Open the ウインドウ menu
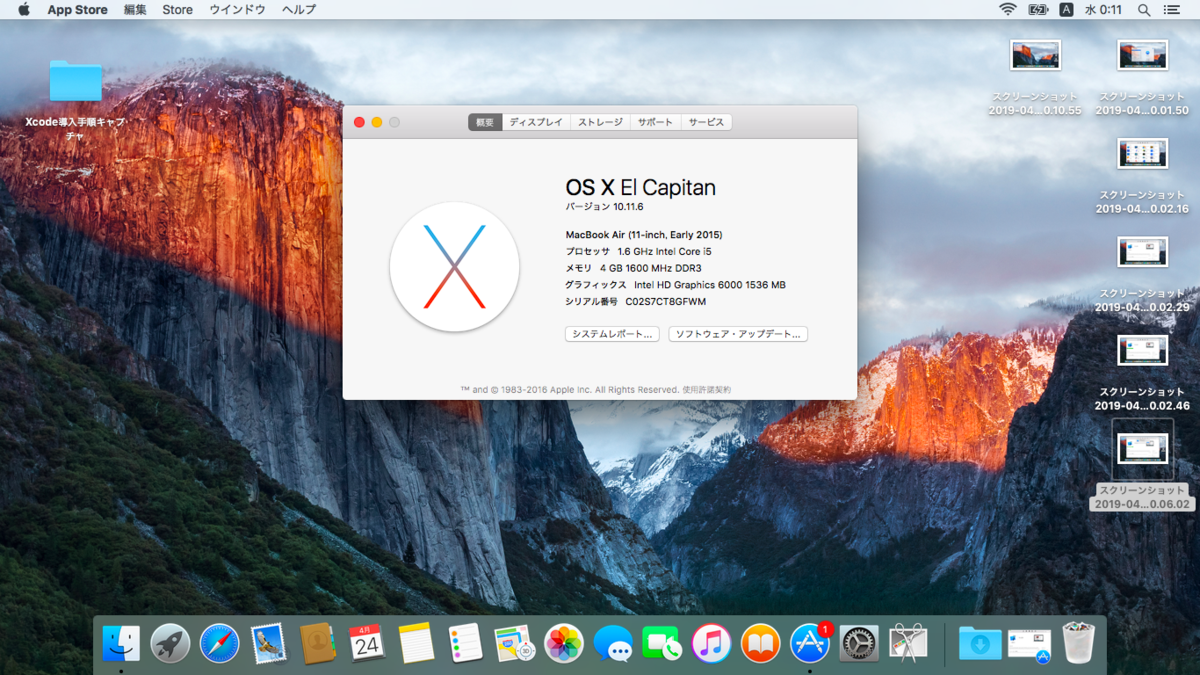This screenshot has width=1200, height=675. (x=237, y=9)
